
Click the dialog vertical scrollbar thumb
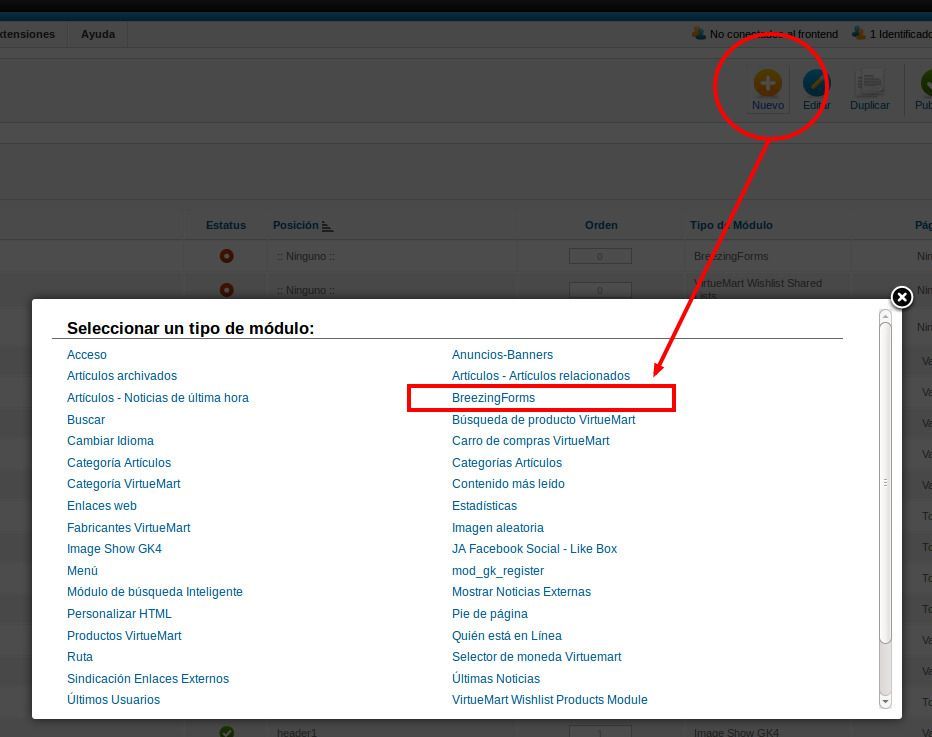885,483
